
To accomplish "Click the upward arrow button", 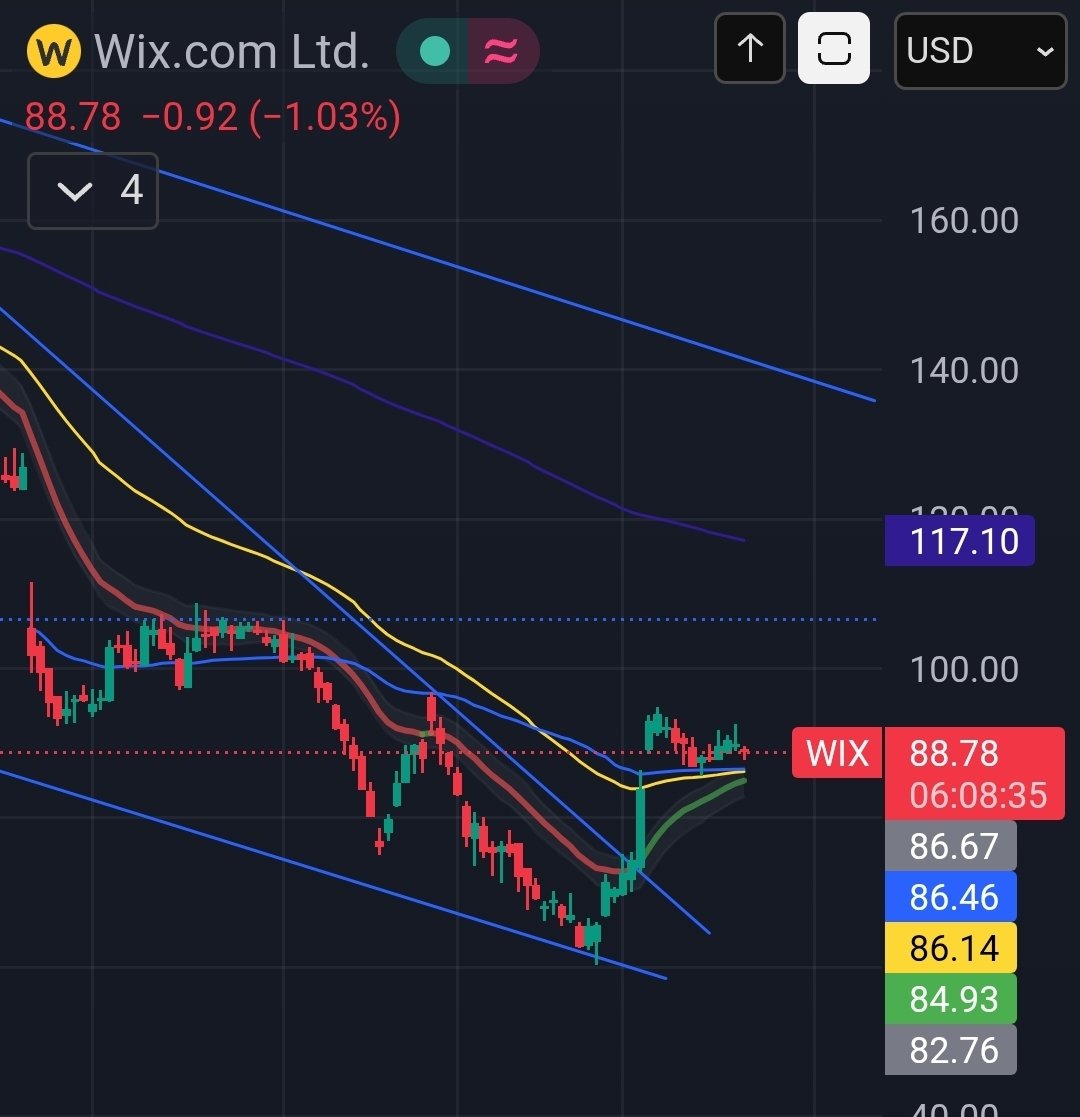I will [x=749, y=48].
